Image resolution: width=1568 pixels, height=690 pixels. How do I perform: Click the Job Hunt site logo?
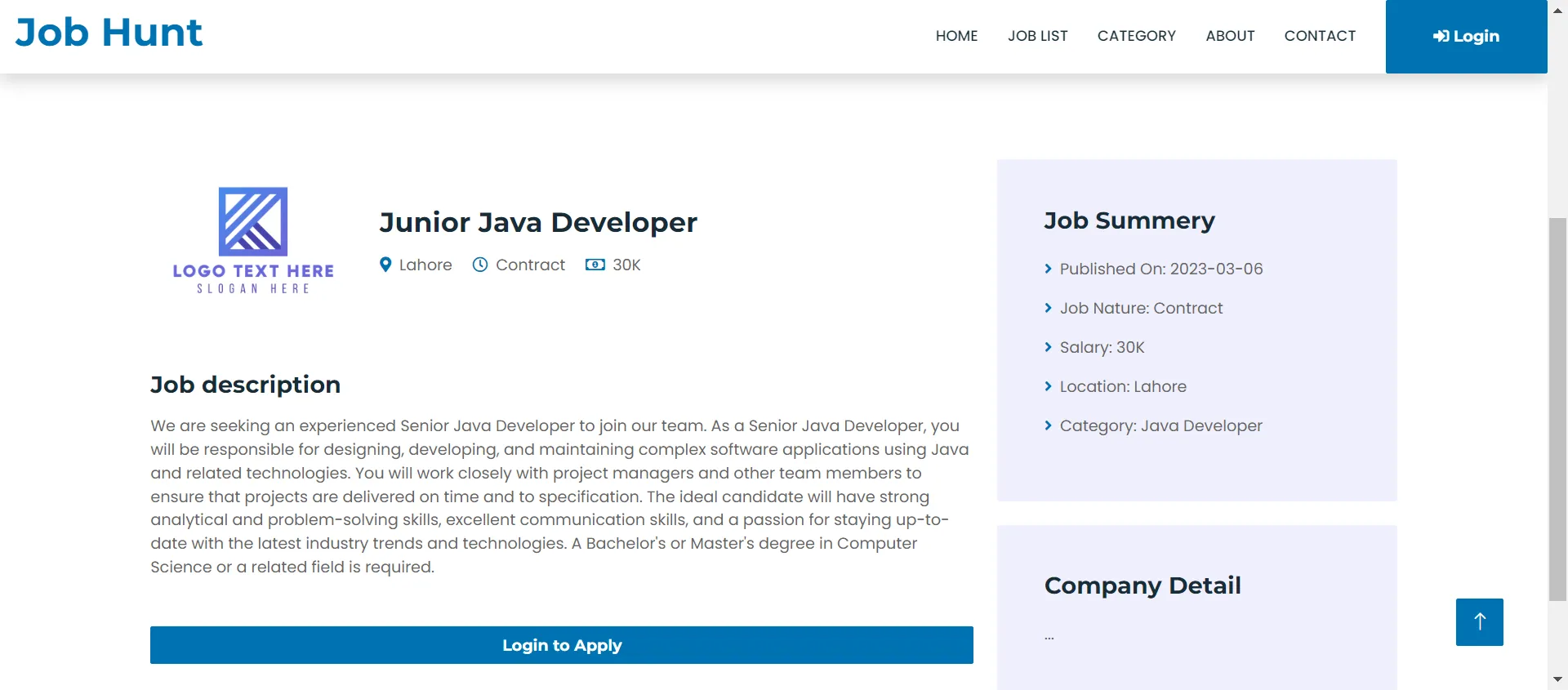(109, 33)
